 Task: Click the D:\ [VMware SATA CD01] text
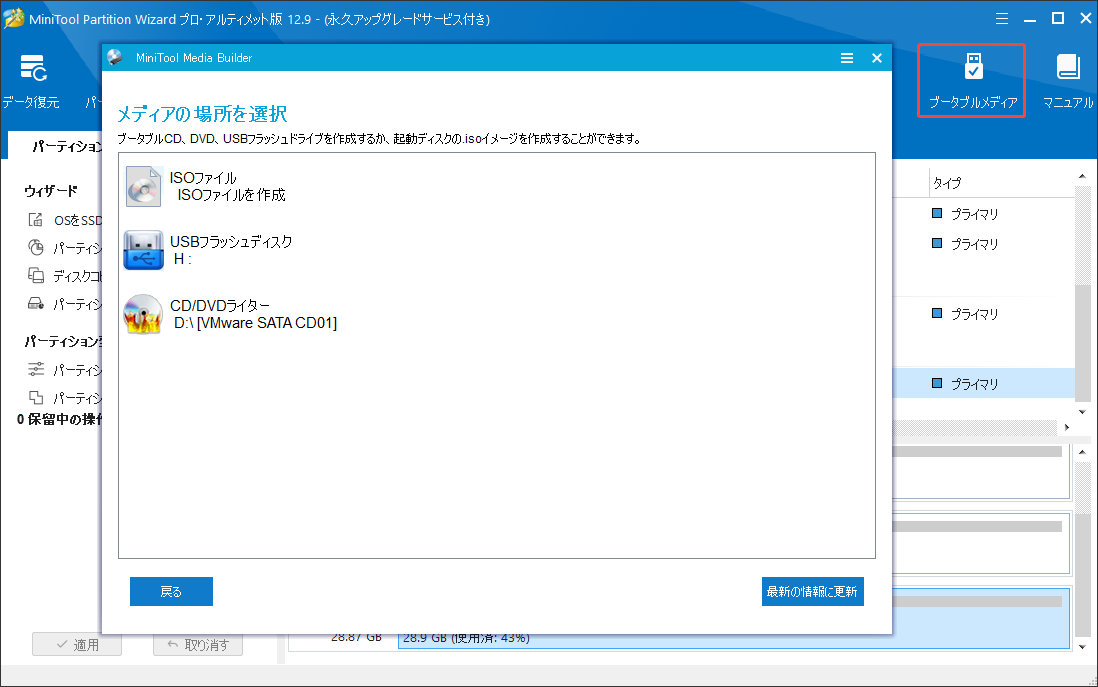pyautogui.click(x=256, y=324)
